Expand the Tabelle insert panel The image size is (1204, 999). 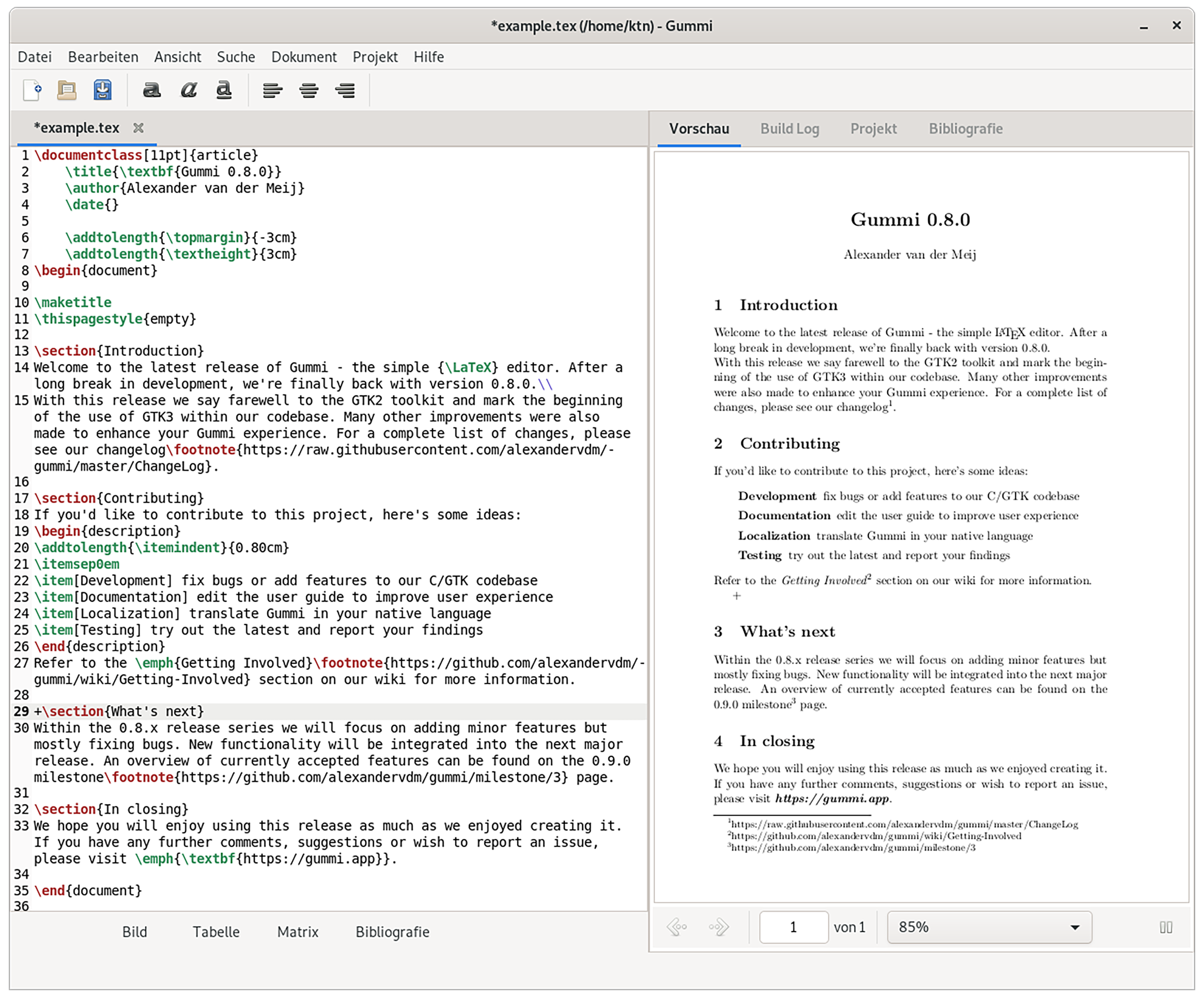coord(216,932)
